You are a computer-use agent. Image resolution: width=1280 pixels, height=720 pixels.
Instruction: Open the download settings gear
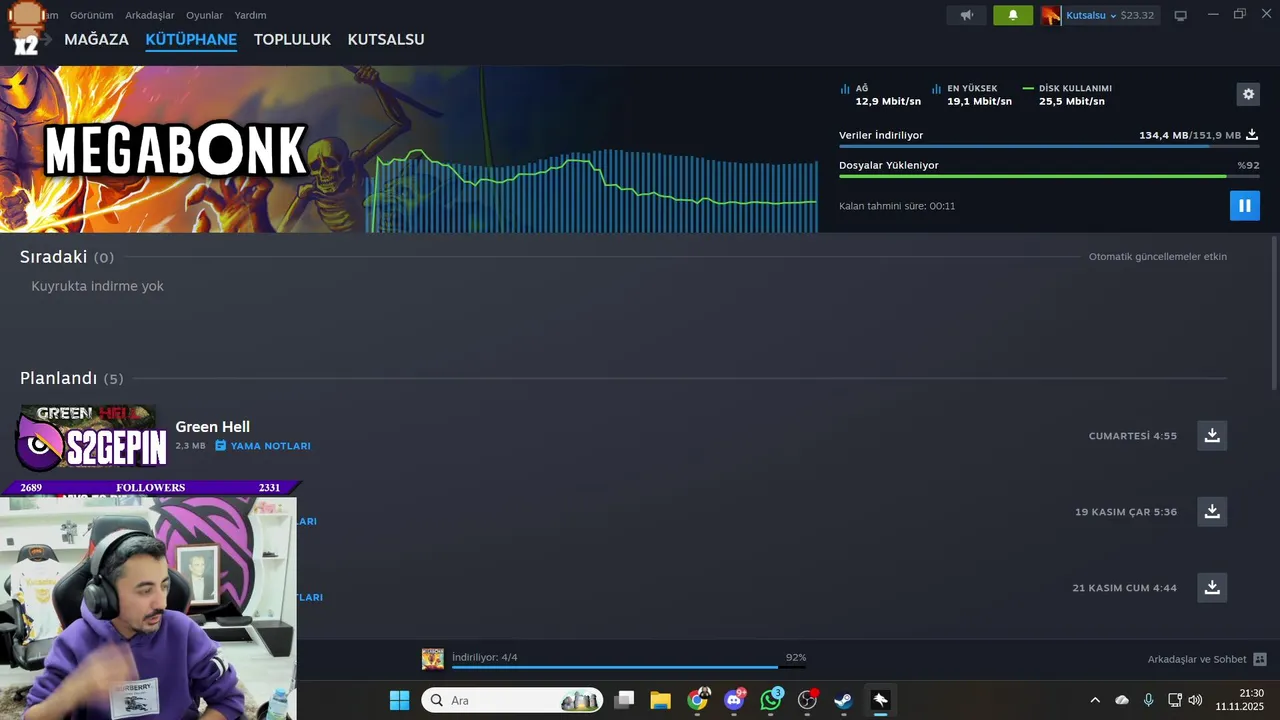[x=1248, y=94]
